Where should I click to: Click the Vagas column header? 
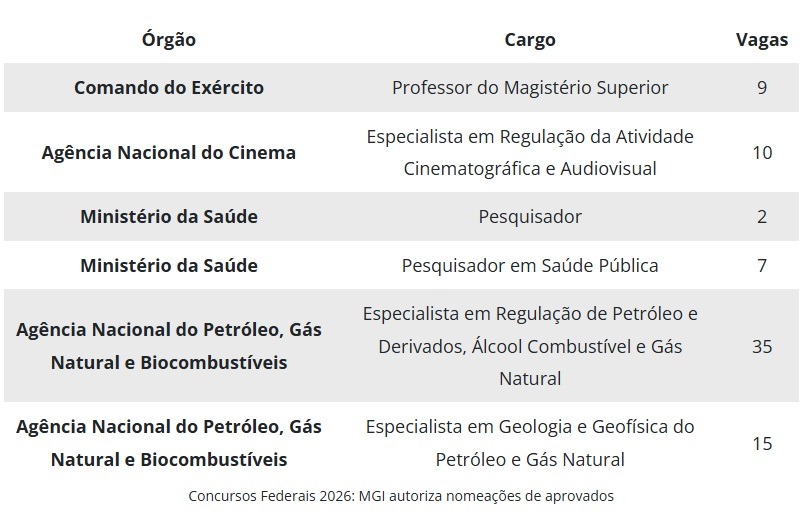(x=762, y=40)
